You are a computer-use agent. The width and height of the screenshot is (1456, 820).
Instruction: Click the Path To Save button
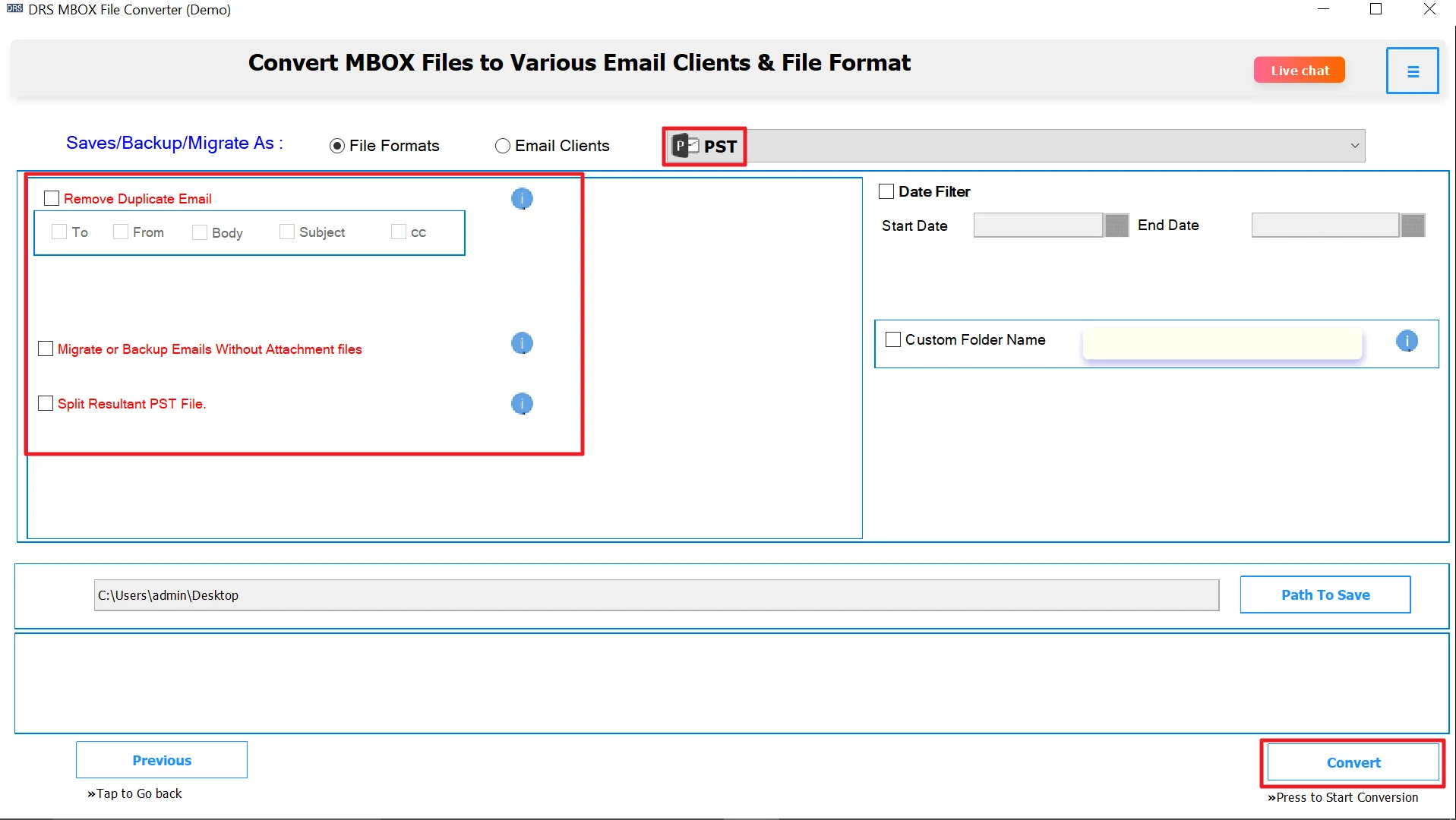(1325, 594)
